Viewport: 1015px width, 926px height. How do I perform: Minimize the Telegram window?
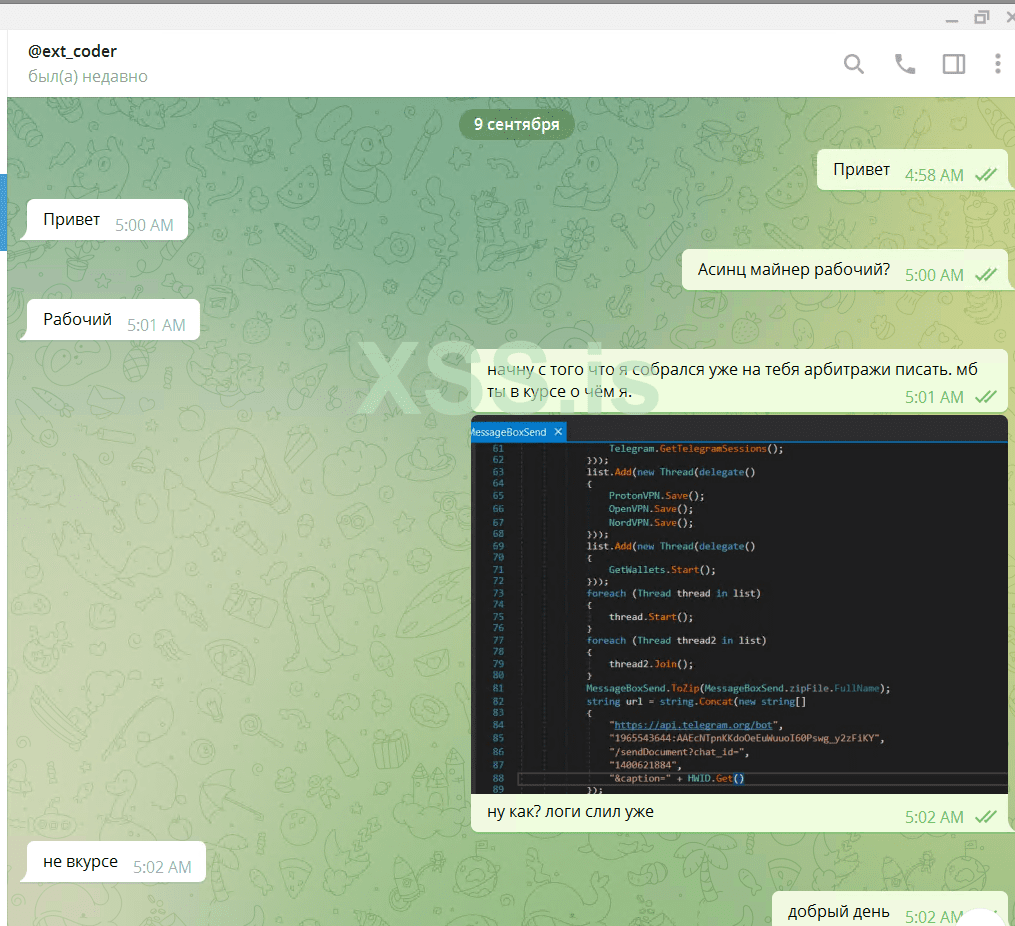951,21
